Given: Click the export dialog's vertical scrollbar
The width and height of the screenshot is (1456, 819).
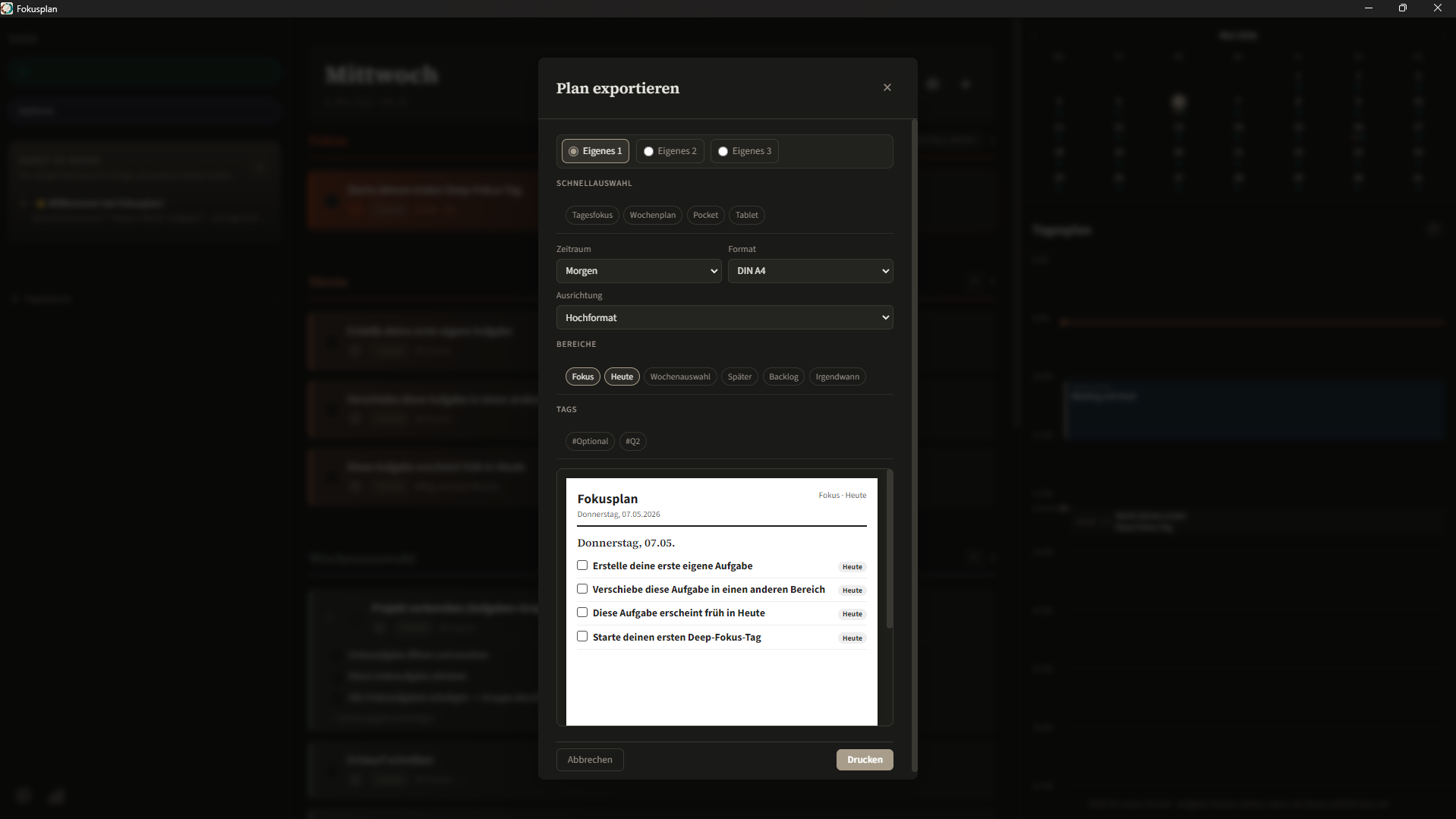Looking at the screenshot, I should pyautogui.click(x=914, y=446).
